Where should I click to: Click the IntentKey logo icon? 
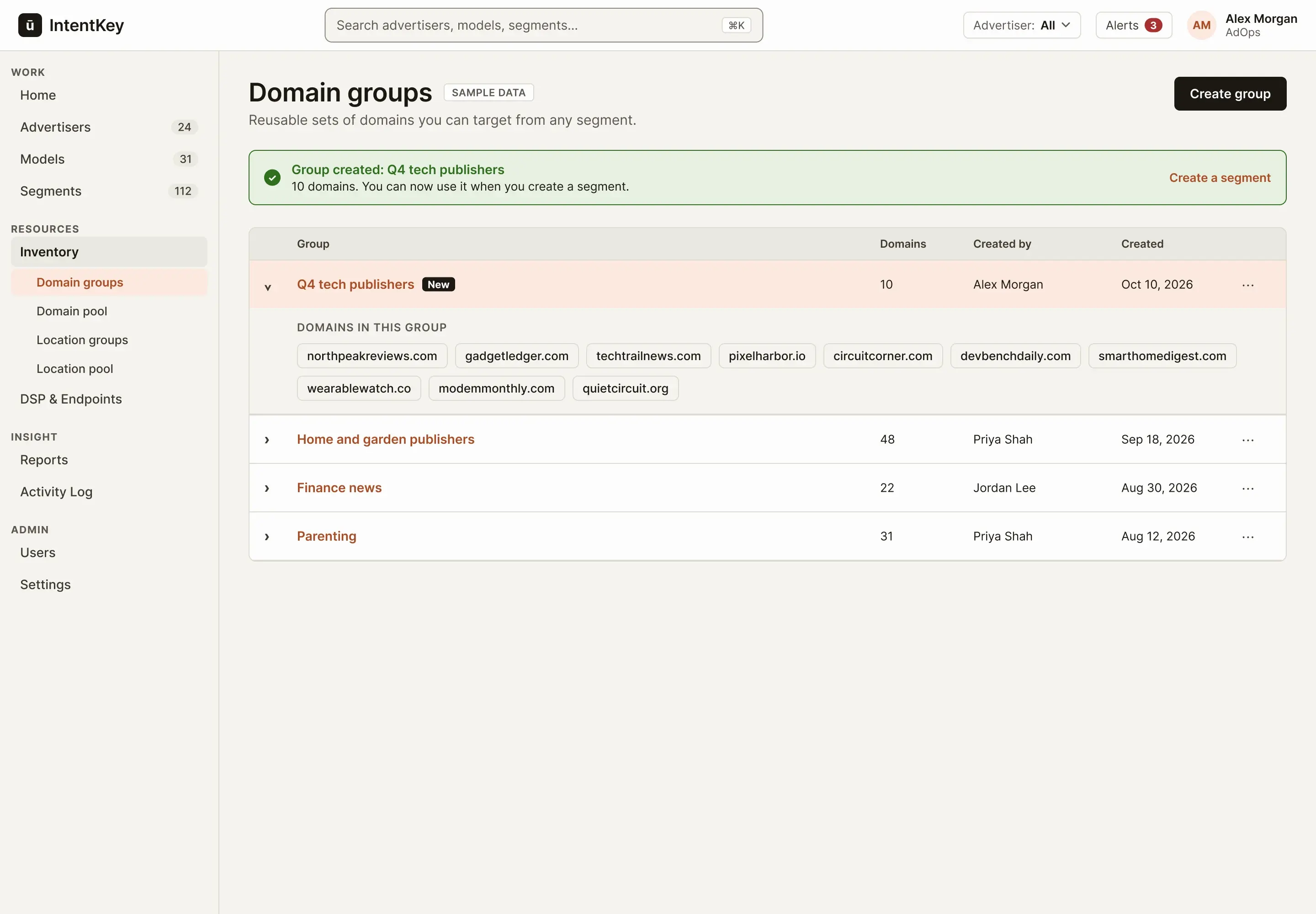click(30, 25)
